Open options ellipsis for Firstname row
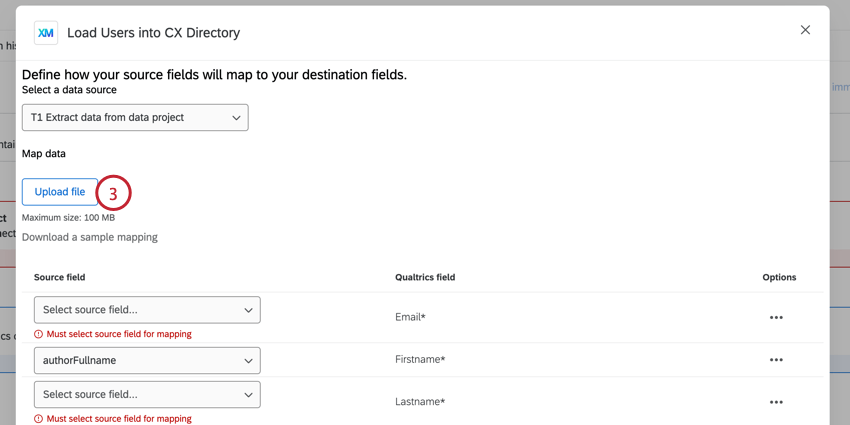850x425 pixels. coord(776,360)
